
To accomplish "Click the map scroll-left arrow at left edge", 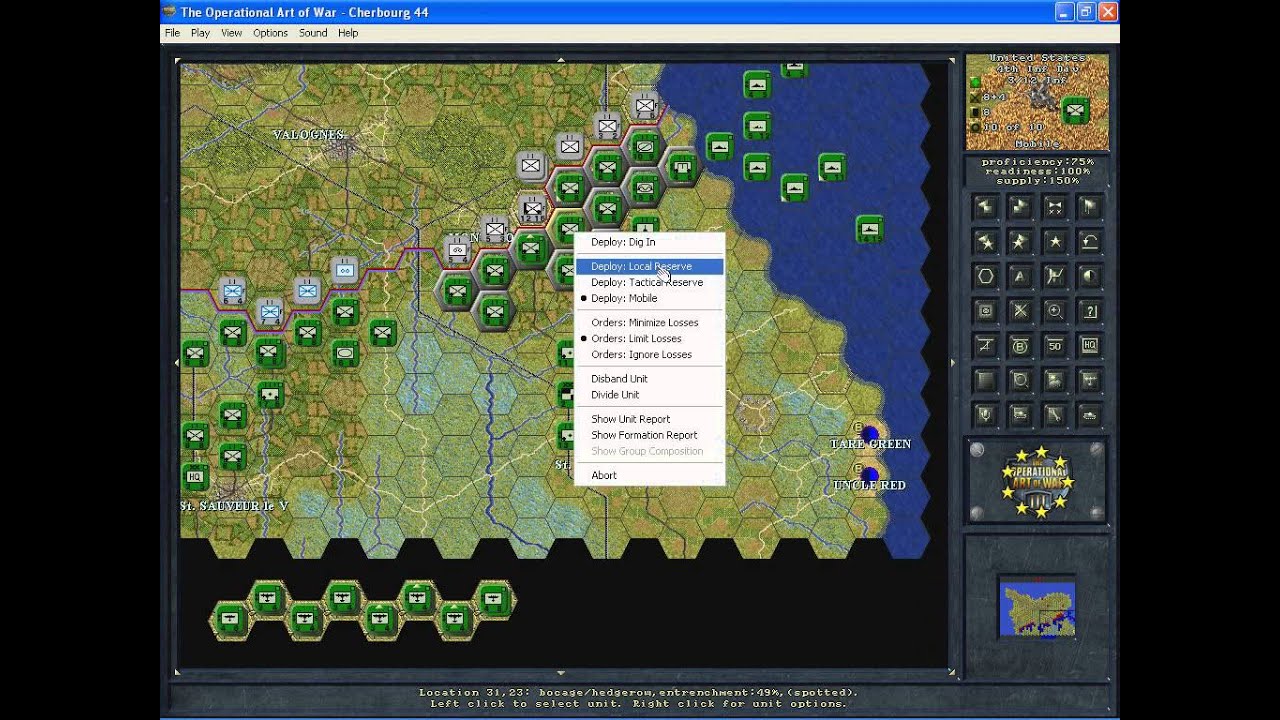I will click(177, 363).
